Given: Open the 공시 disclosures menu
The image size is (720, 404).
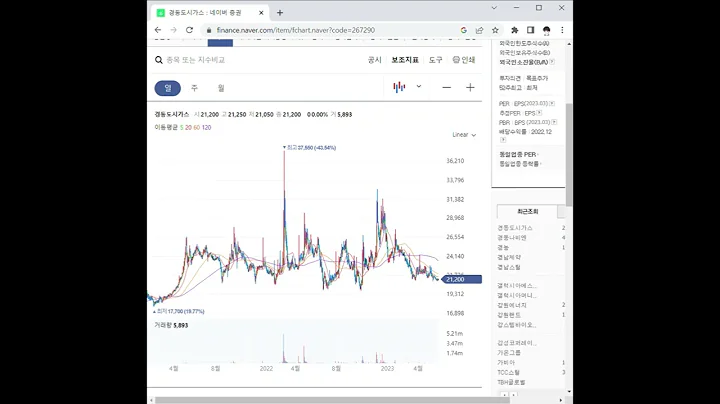Looking at the screenshot, I should [x=375, y=60].
